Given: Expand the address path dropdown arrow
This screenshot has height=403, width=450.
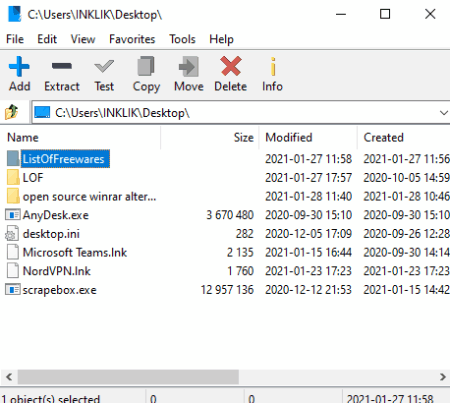Looking at the screenshot, I should click(444, 113).
